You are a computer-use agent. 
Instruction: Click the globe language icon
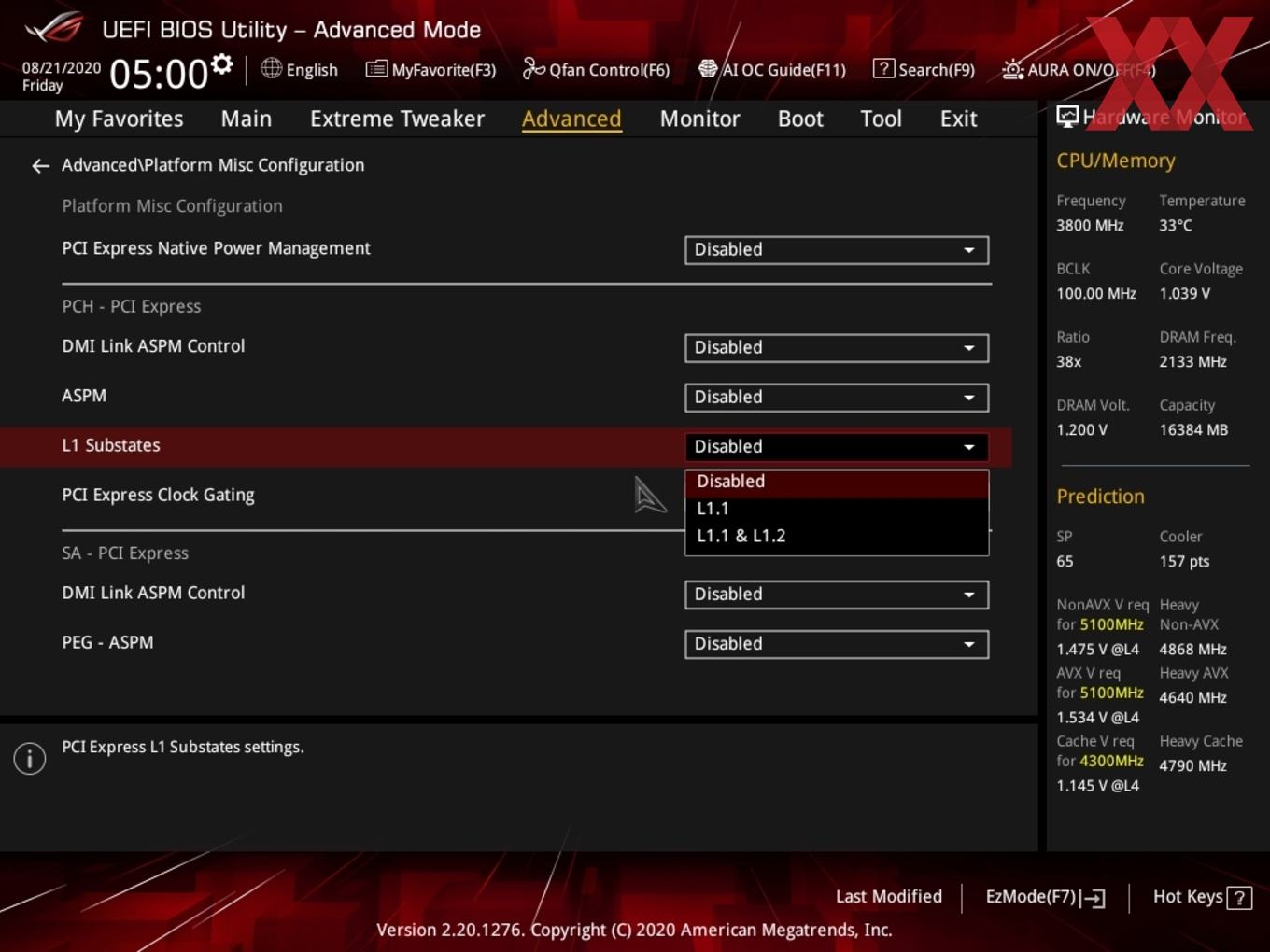point(271,68)
